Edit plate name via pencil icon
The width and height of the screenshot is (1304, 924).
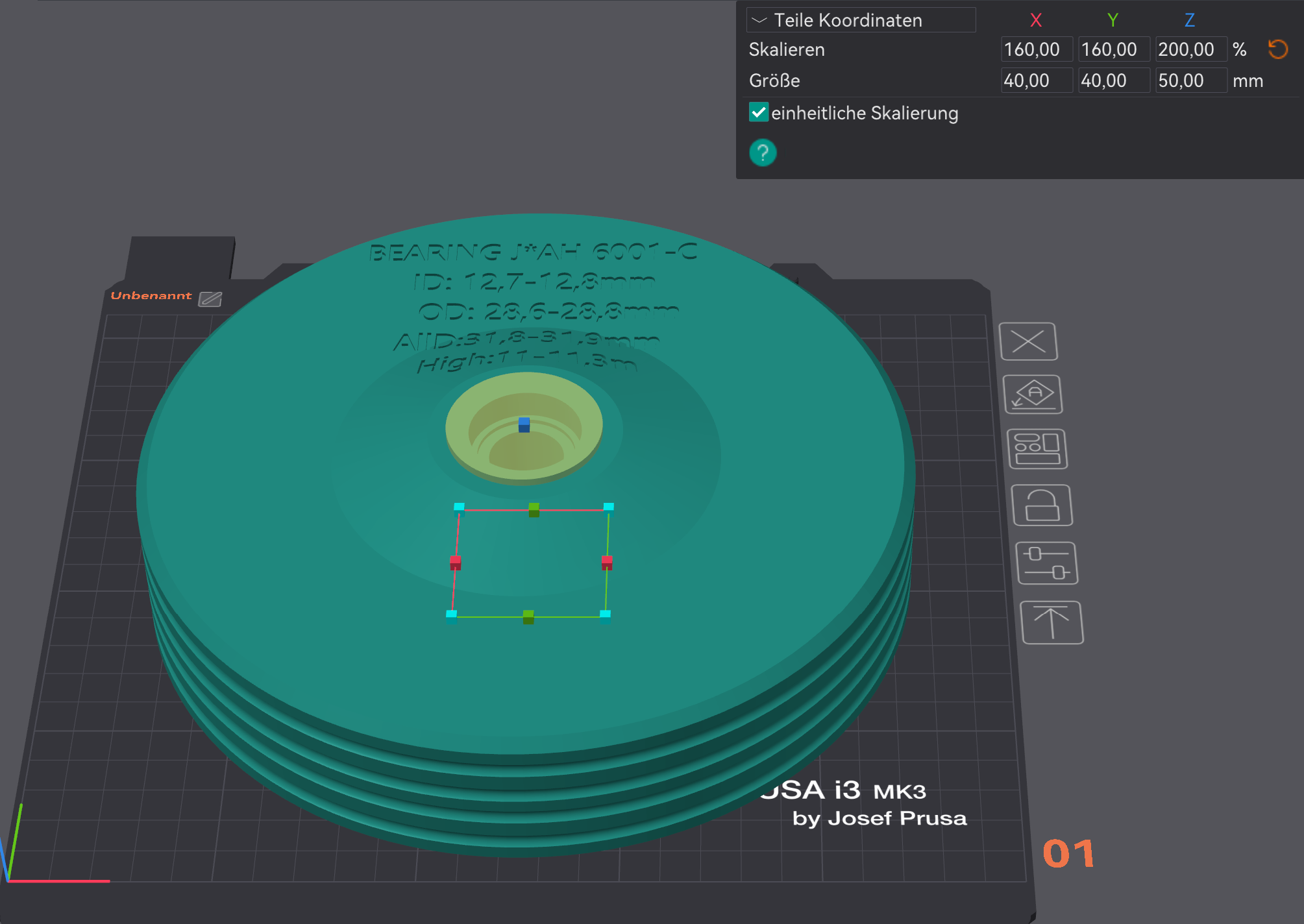tap(210, 299)
